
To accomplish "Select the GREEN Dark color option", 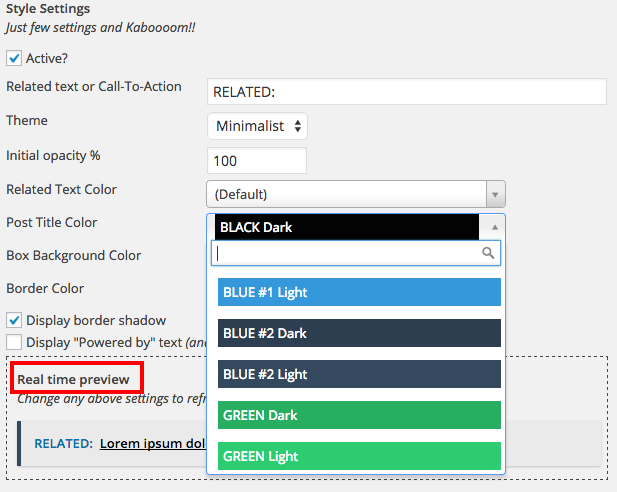I will (358, 415).
